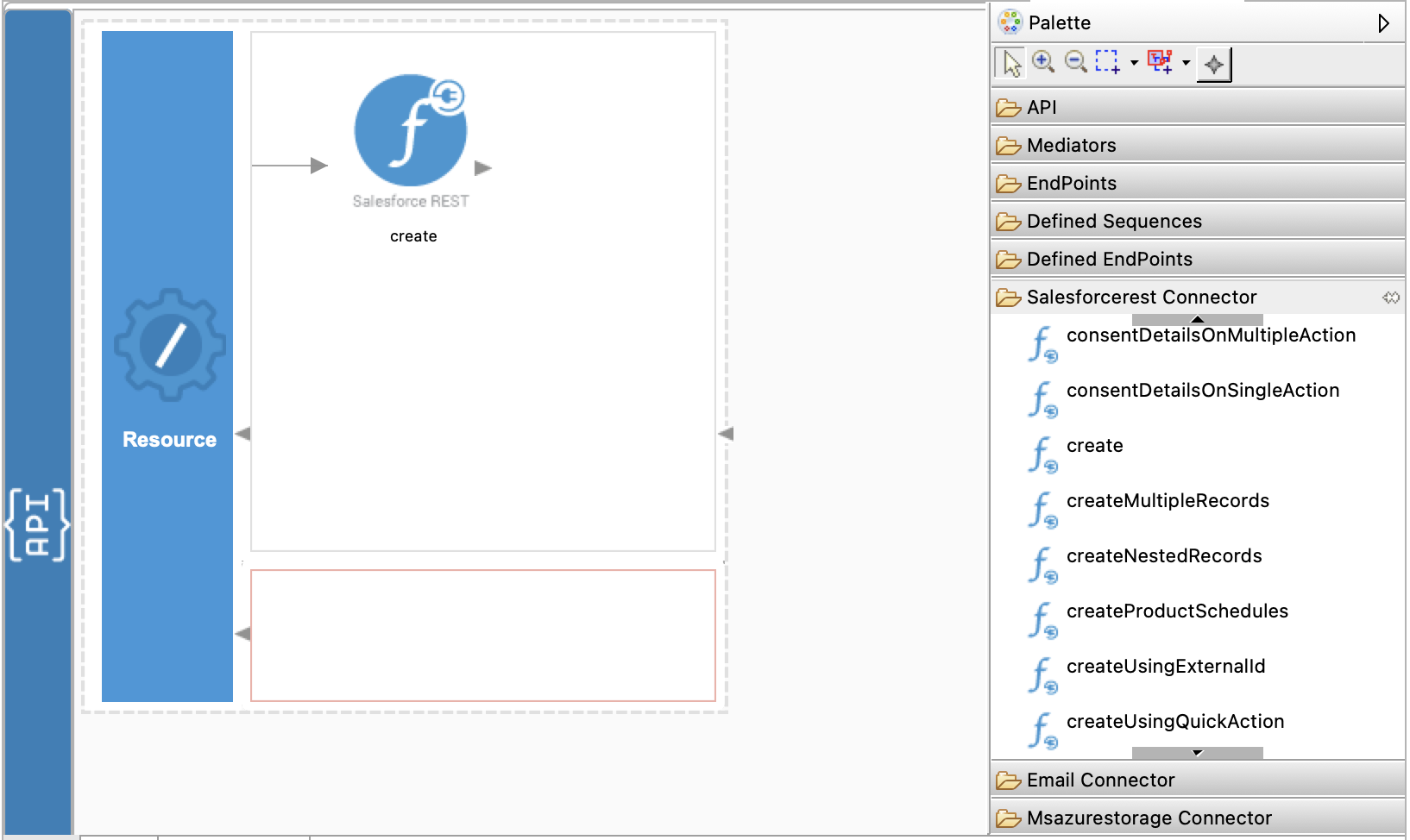The height and width of the screenshot is (840, 1410).
Task: Select the consentDetailsOnMultipleAction operation icon
Action: [x=1042, y=344]
